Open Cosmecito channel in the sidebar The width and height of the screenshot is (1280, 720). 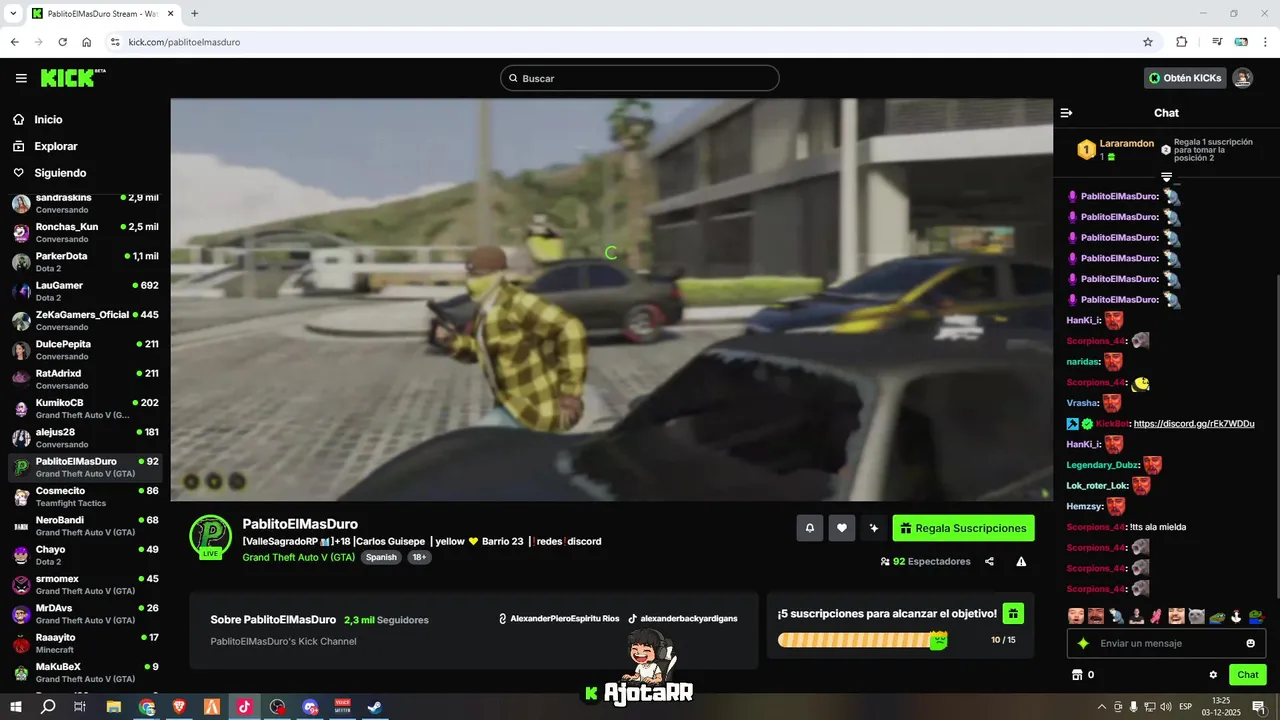tap(85, 496)
